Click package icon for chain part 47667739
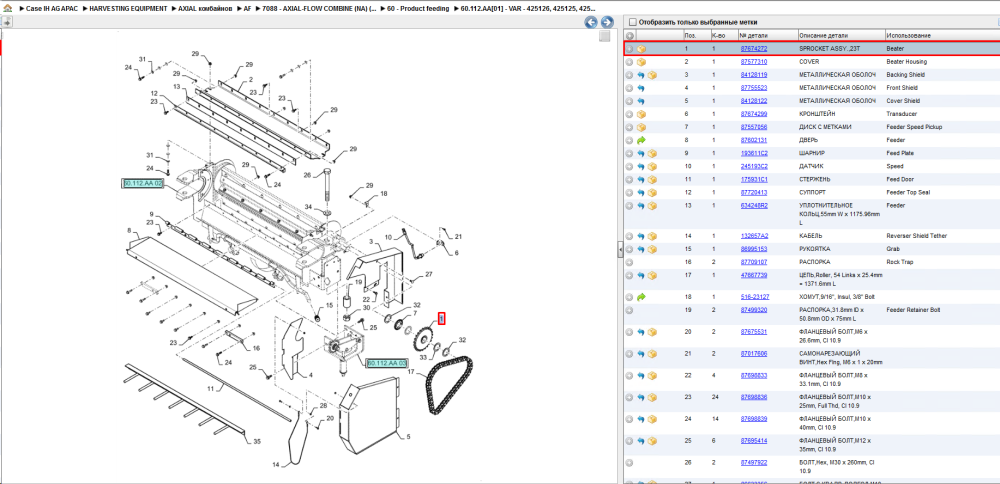 pos(652,275)
